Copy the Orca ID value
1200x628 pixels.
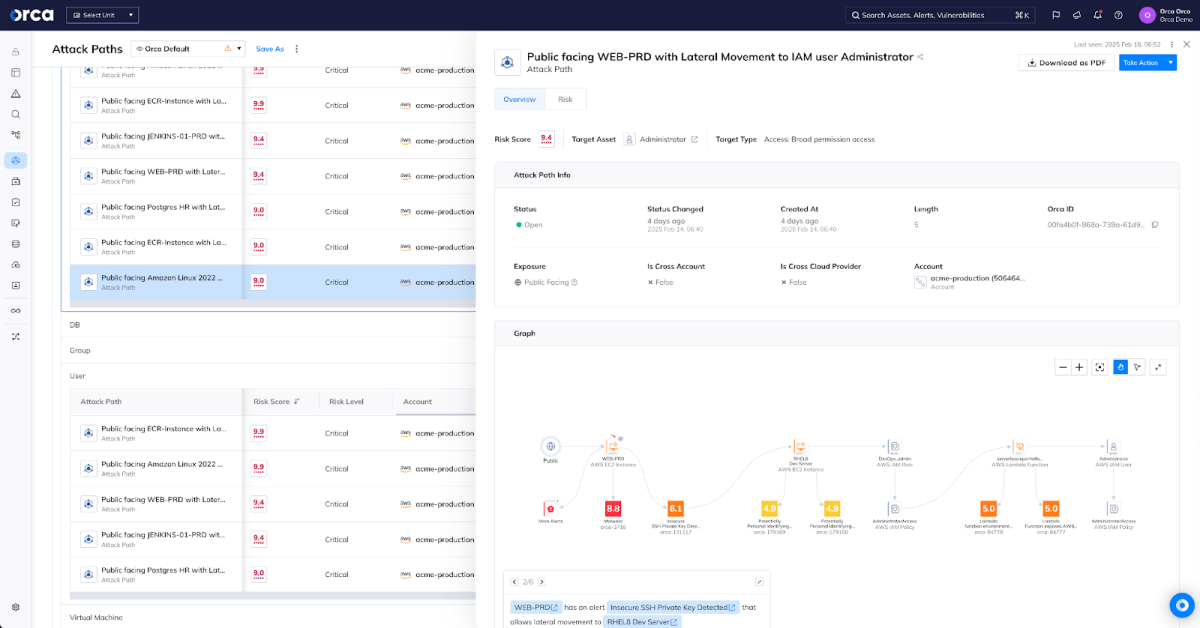tap(1155, 225)
